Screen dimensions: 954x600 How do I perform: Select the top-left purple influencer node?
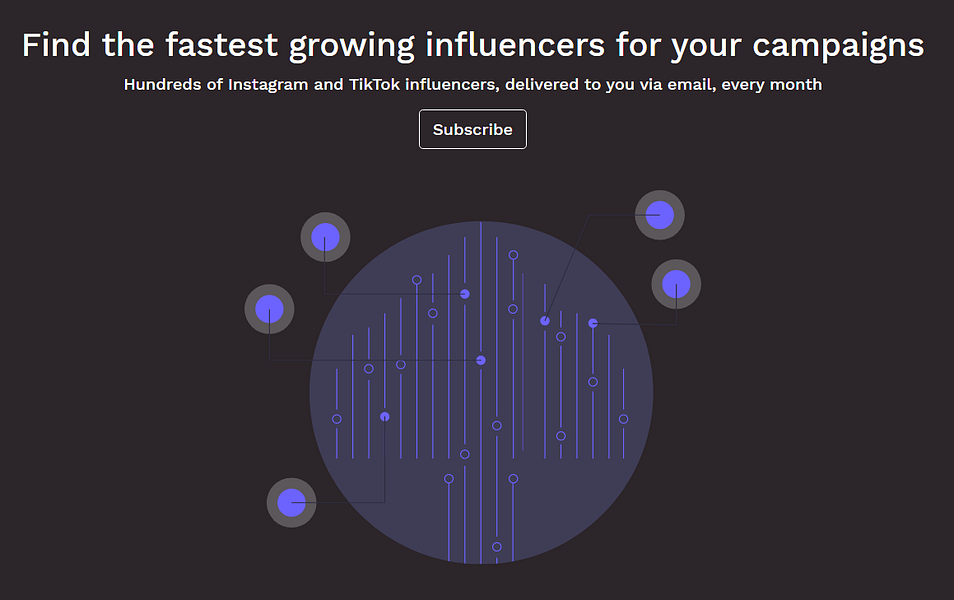pos(325,237)
